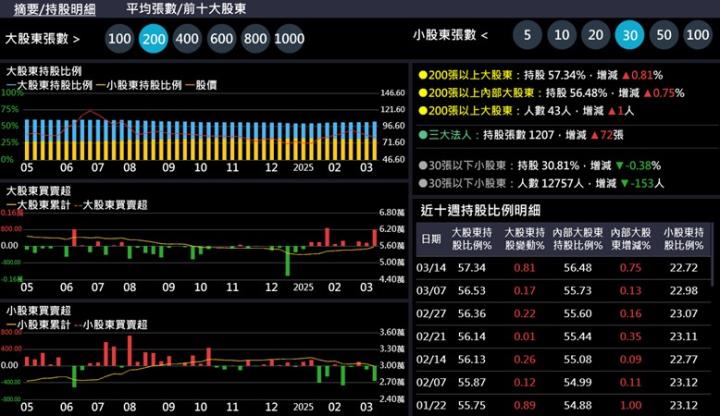Open the 摘要/持股明細 tab
Image resolution: width=720 pixels, height=416 pixels.
(49, 8)
